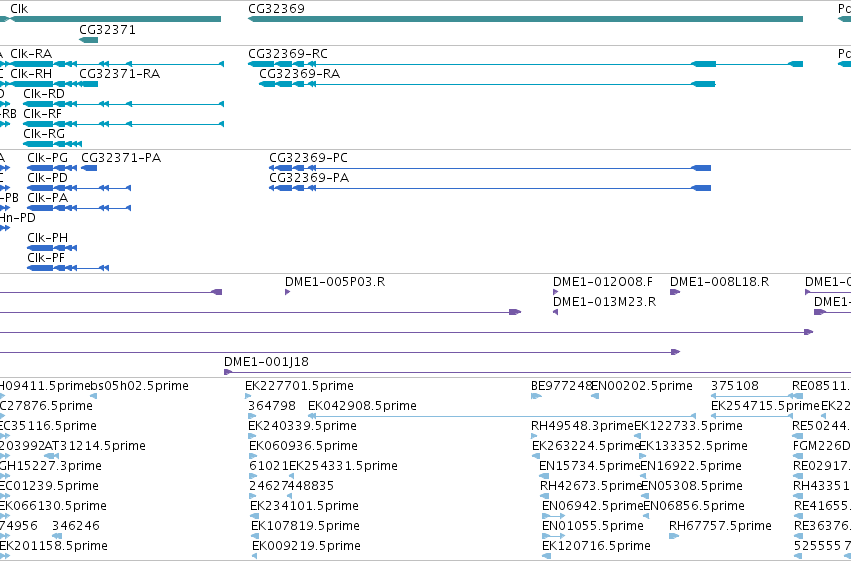Click EST label EN15734.5prime
851x561 pixels.
590,466
